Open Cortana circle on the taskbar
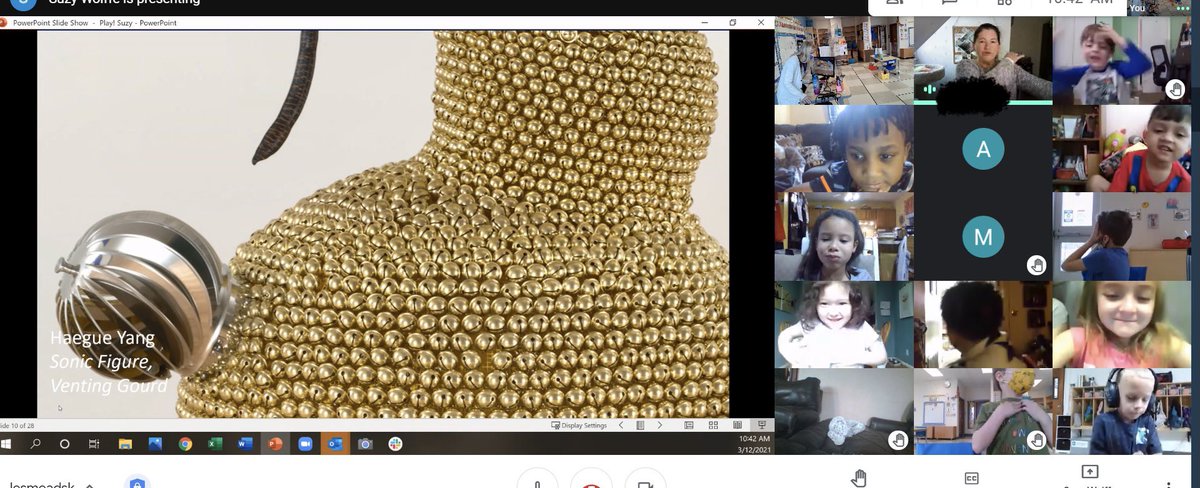Screen dimensions: 1200x488 65,443
